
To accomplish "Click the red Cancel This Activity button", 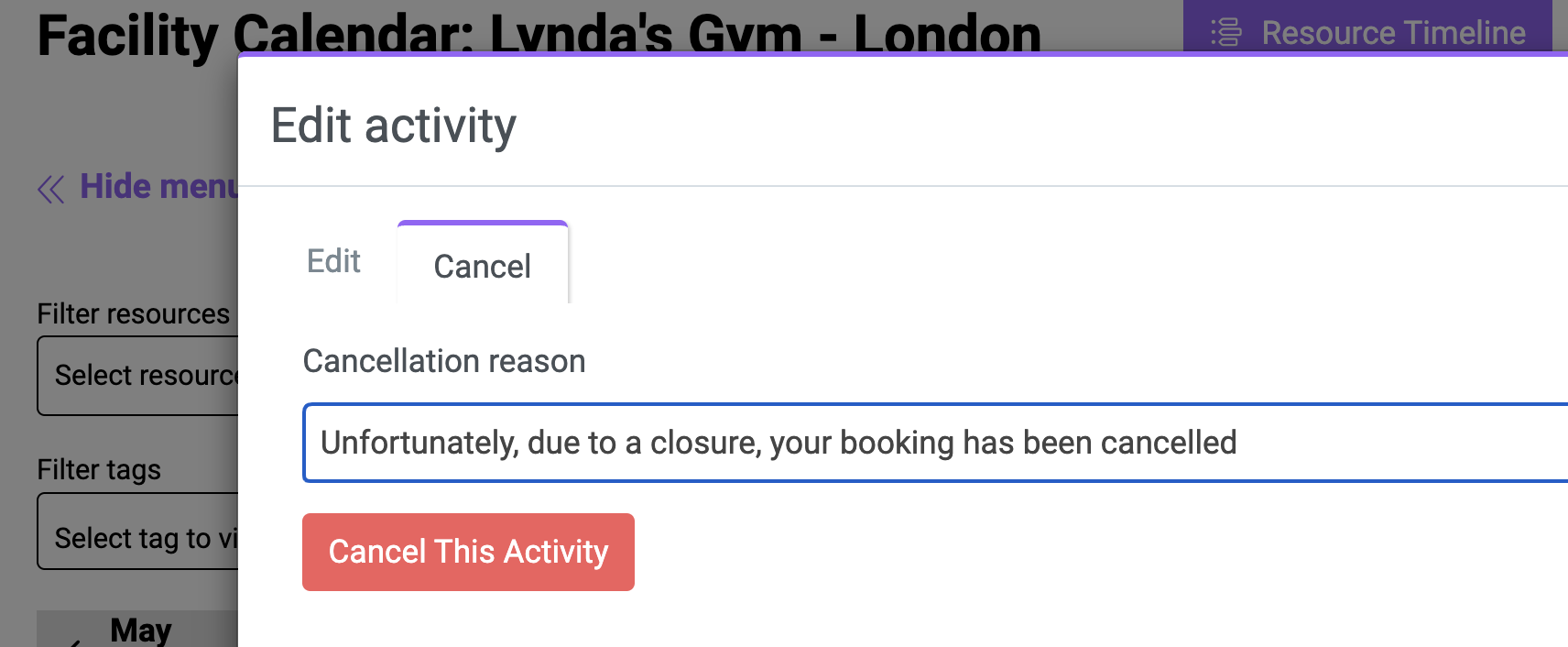I will [x=468, y=552].
